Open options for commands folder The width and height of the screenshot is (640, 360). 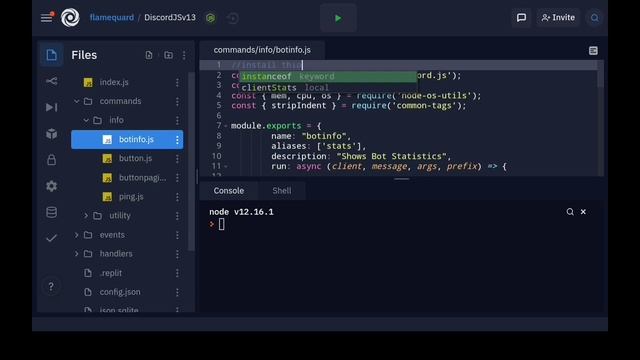coord(177,101)
